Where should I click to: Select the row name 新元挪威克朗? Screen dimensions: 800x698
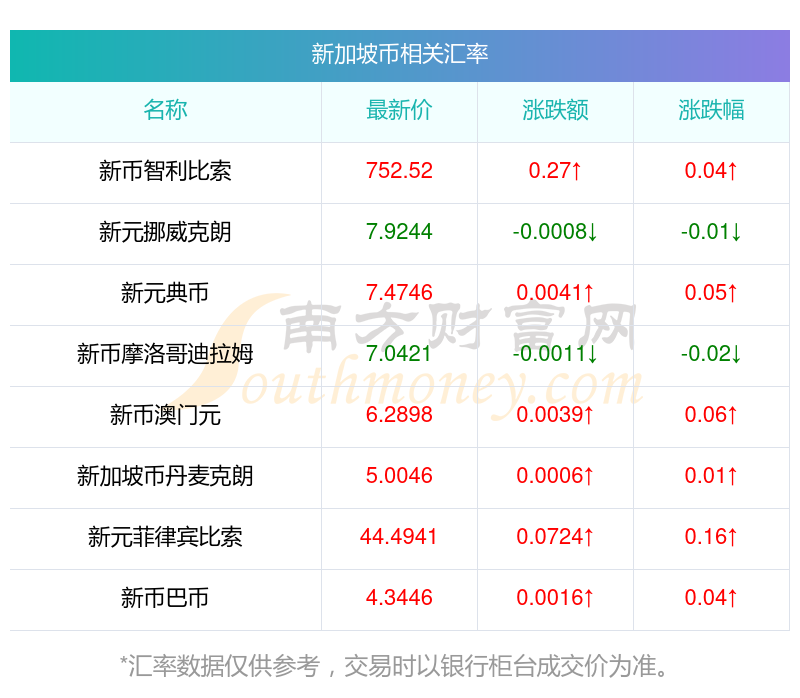point(165,232)
